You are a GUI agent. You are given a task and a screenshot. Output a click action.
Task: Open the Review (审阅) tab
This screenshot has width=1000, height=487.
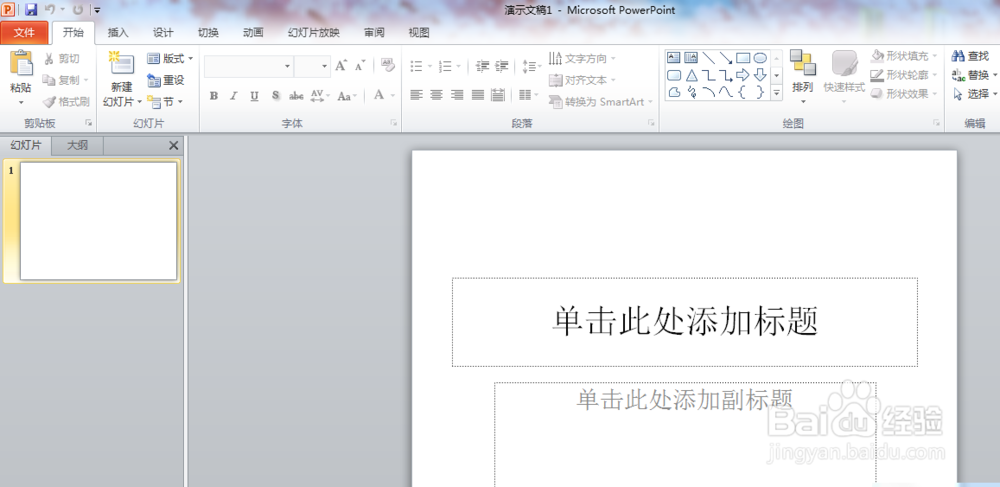point(374,33)
